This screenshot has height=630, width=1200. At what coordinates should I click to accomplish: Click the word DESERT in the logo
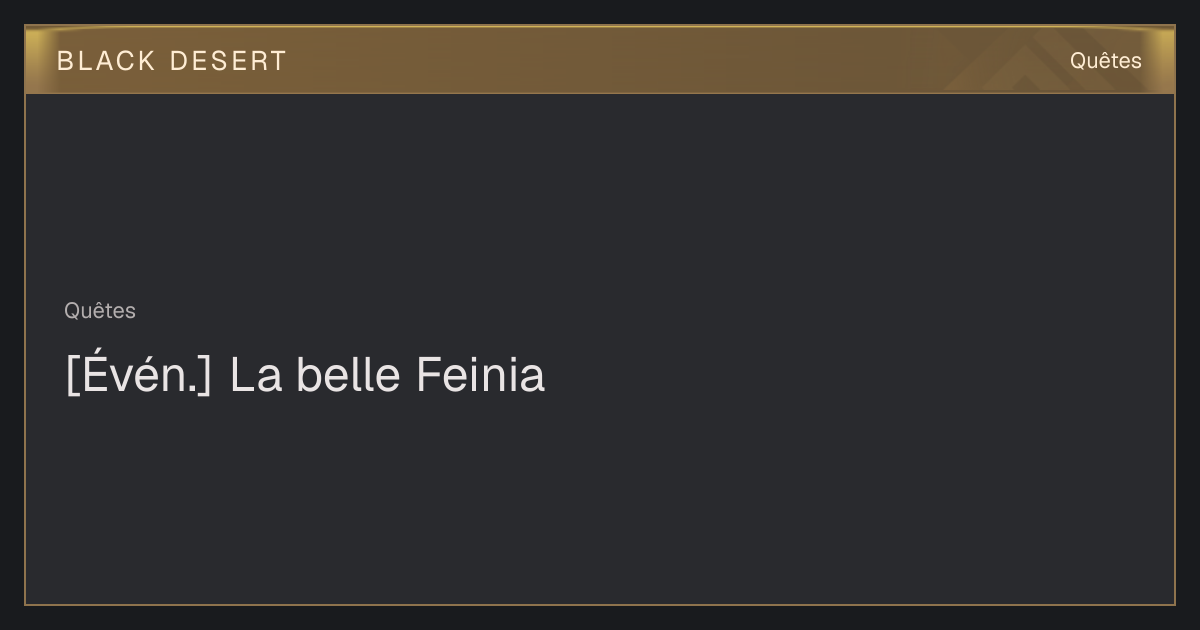(x=229, y=61)
